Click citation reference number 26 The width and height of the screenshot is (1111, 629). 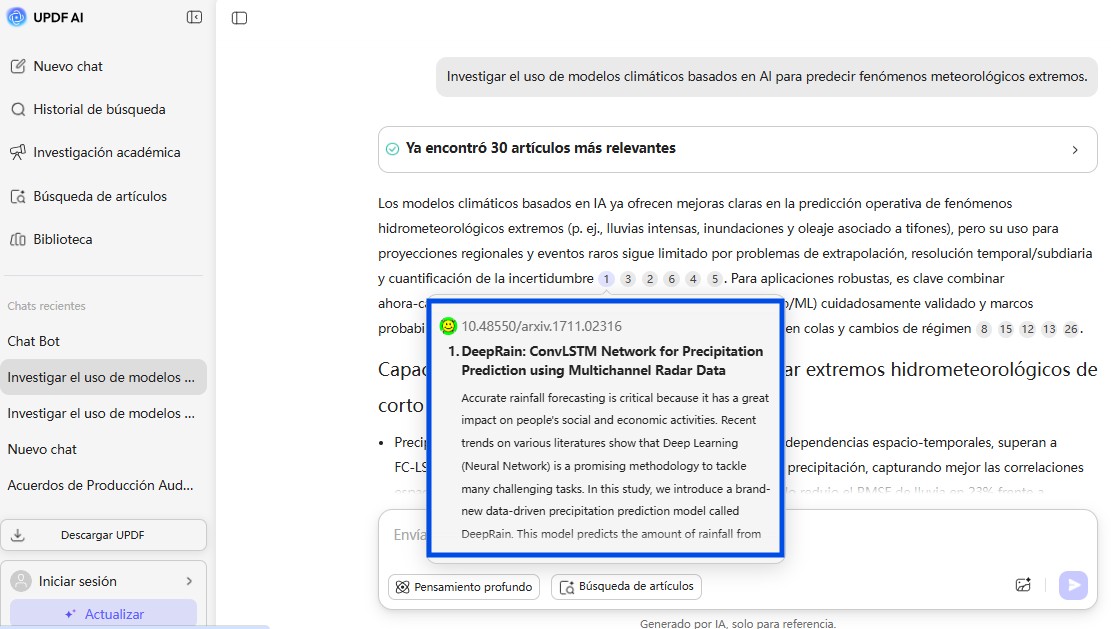click(x=1071, y=329)
